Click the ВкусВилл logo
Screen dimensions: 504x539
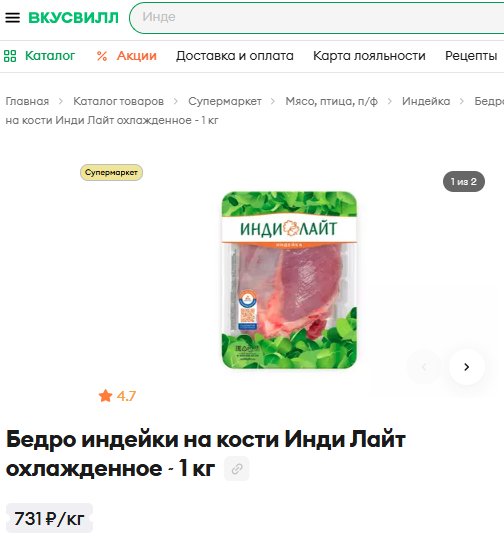point(73,18)
